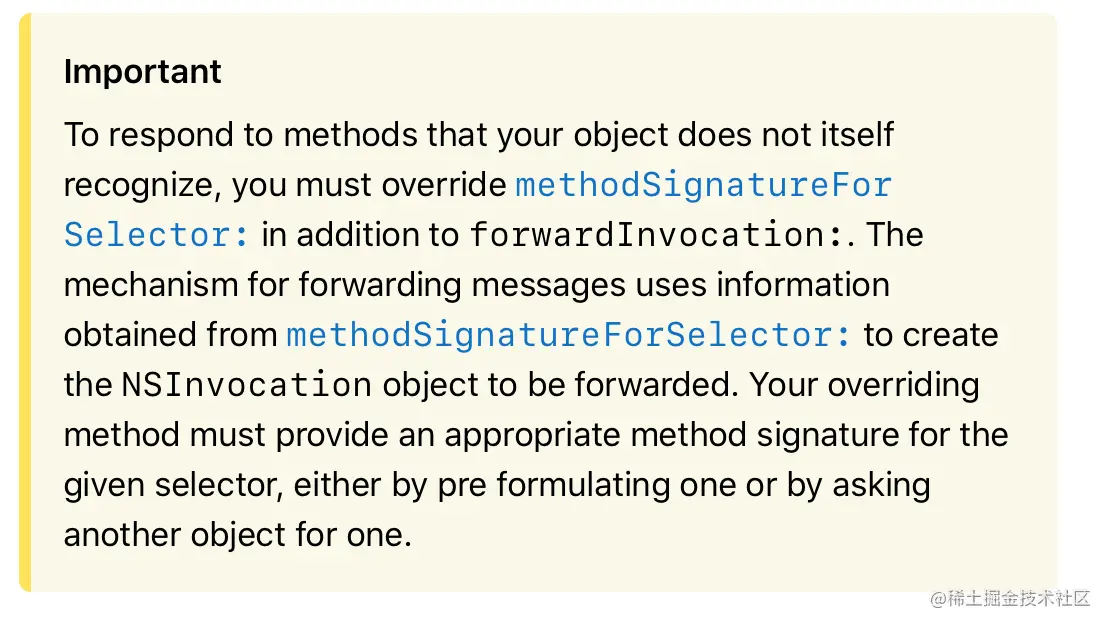
Task: Click the word "formulating" in the paragraph
Action: pyautogui.click(x=583, y=486)
